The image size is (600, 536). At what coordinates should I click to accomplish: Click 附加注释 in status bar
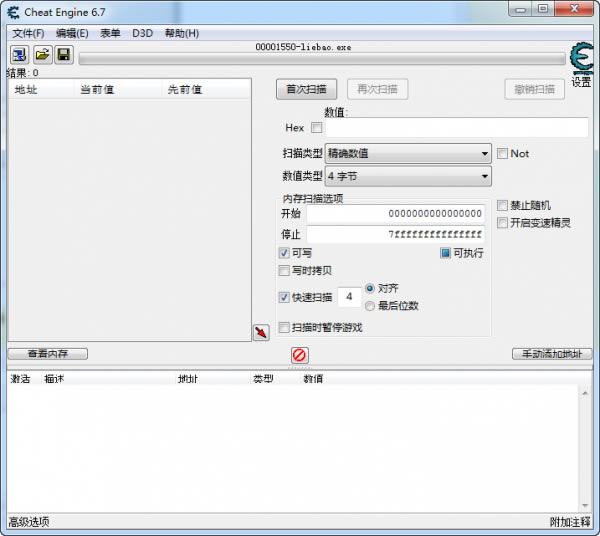570,522
